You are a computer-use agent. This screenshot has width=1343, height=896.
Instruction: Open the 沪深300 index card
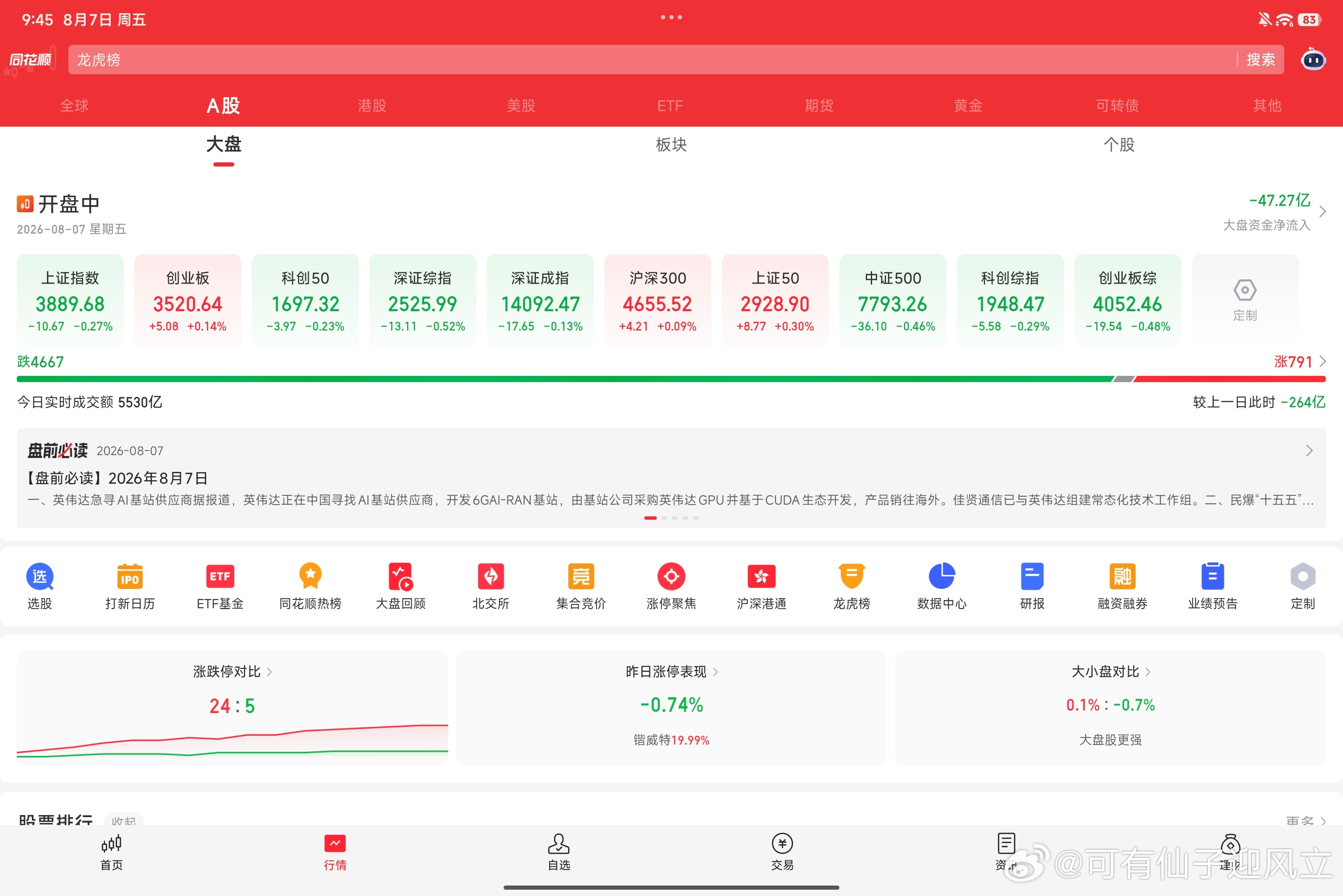point(658,300)
